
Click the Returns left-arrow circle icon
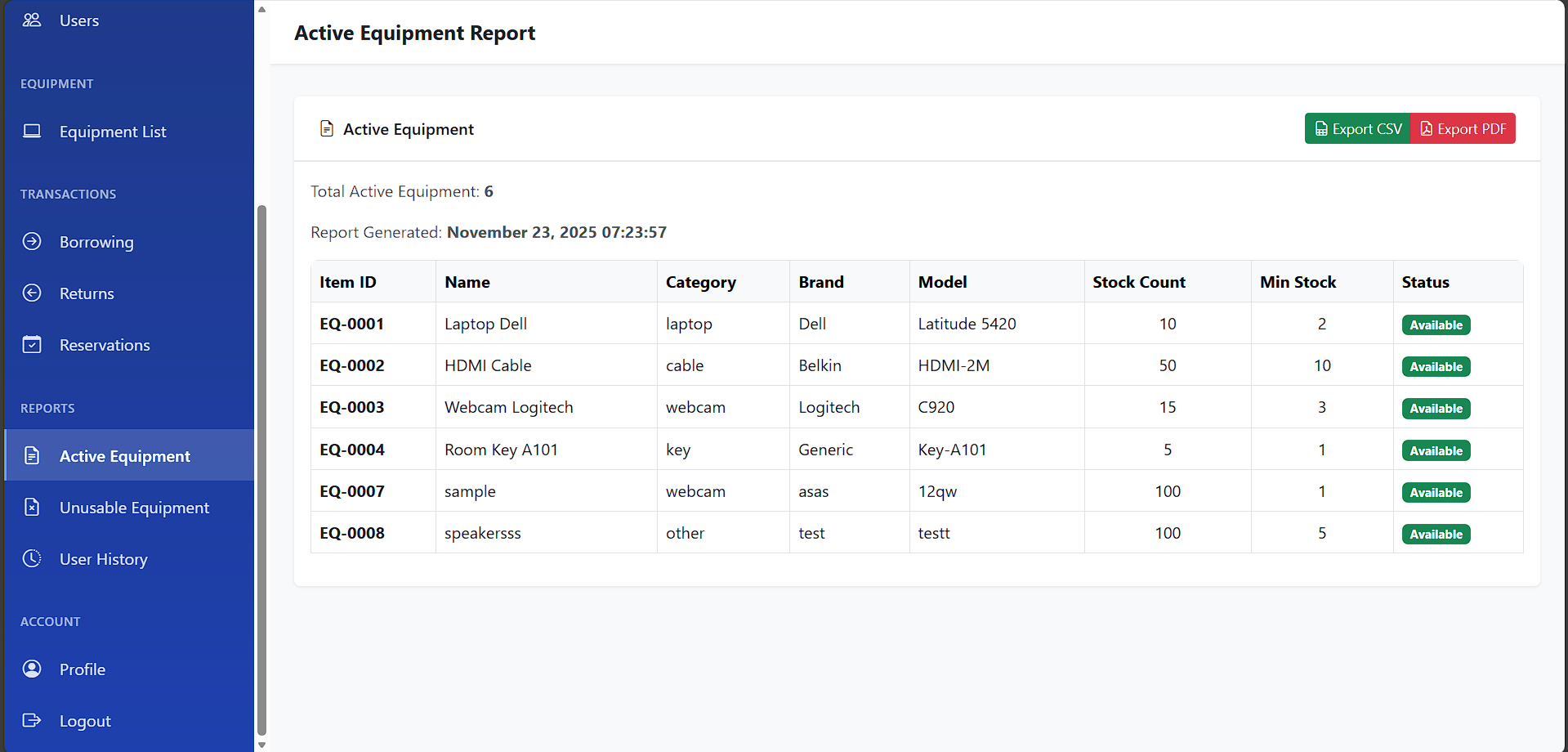[x=32, y=293]
